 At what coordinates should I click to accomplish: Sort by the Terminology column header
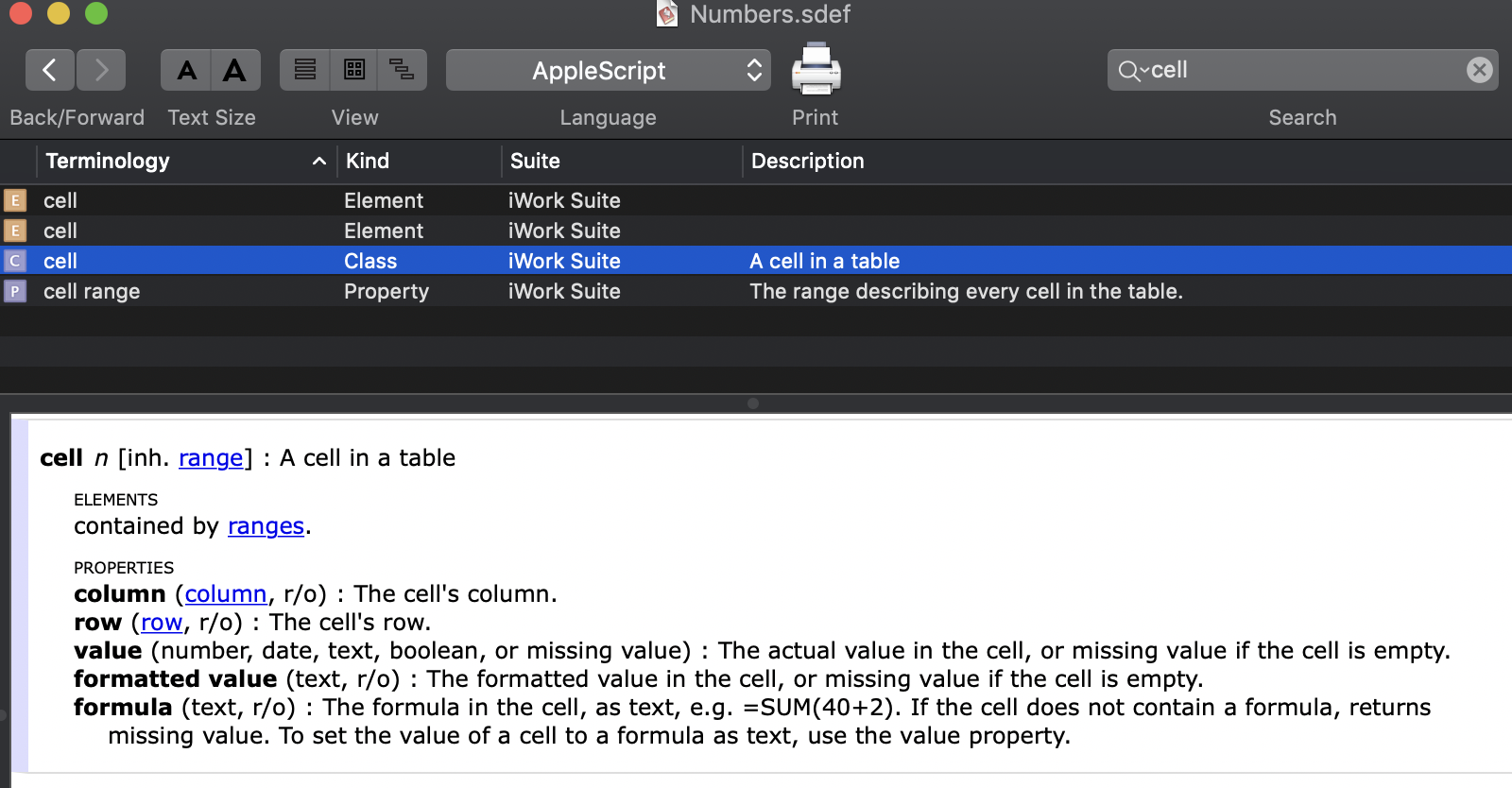180,162
